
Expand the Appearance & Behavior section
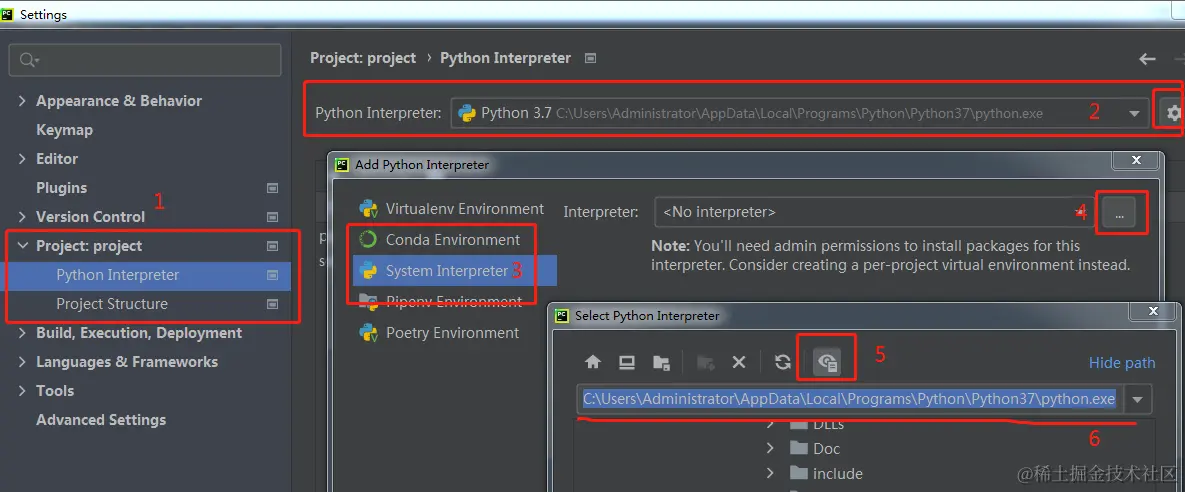22,101
